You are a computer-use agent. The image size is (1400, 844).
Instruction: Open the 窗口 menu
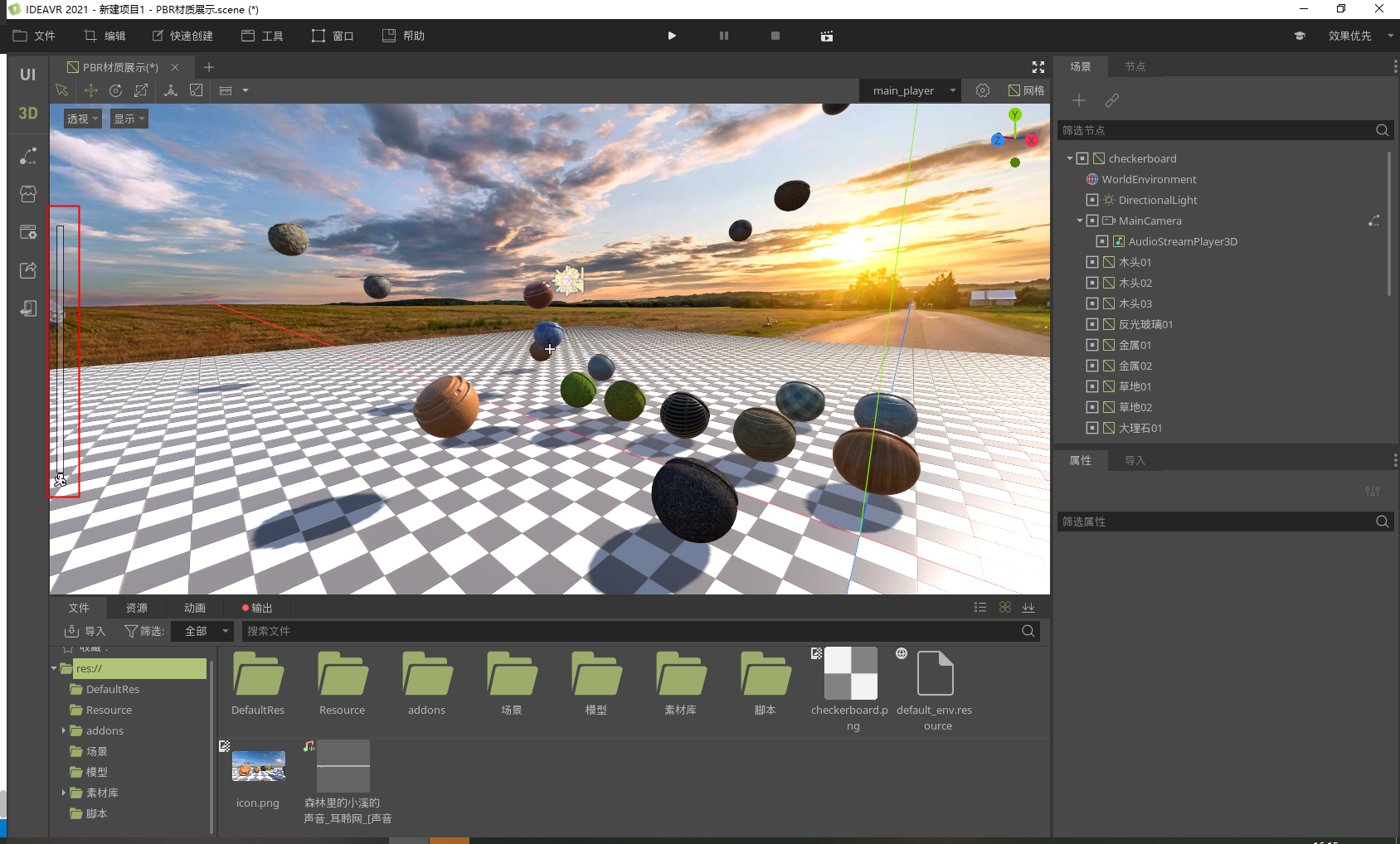coord(333,36)
